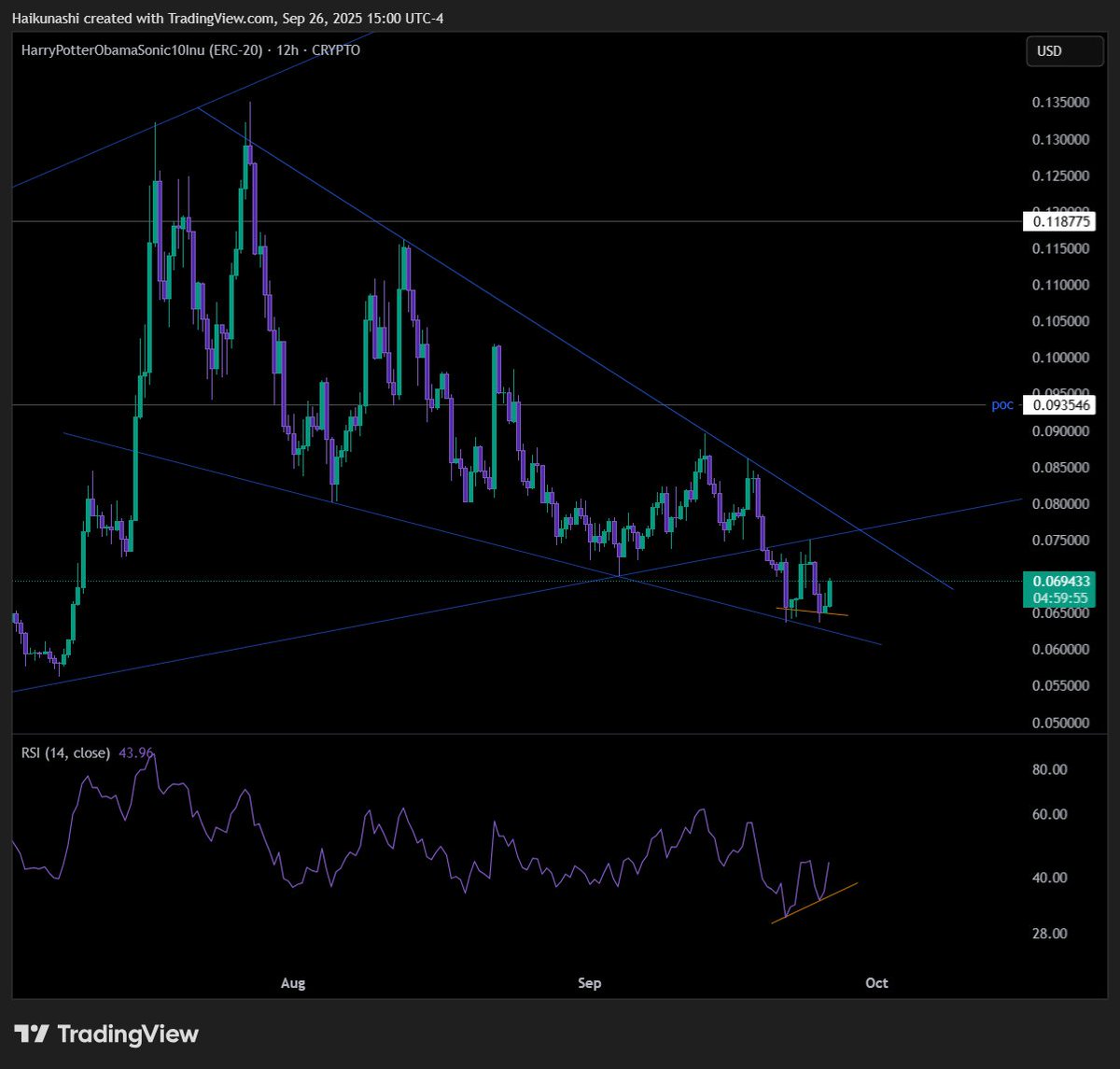The height and width of the screenshot is (1069, 1120).
Task: Click the RSI value 43.96
Action: coord(136,753)
